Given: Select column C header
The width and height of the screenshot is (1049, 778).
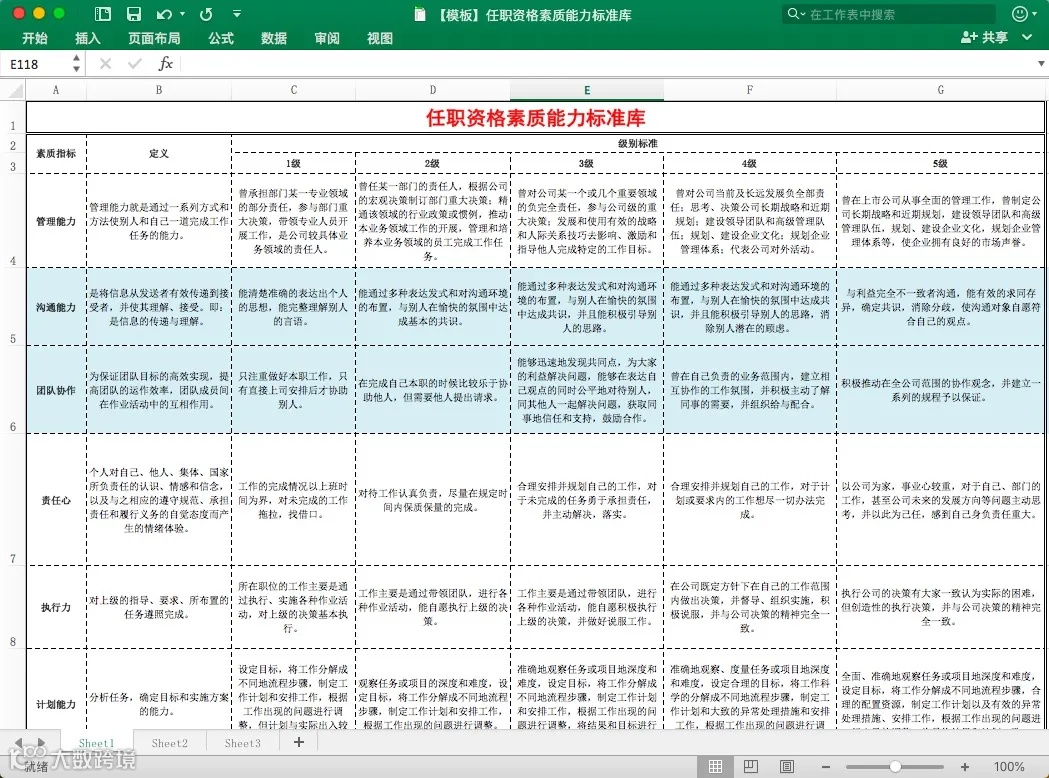Looking at the screenshot, I should [x=294, y=90].
